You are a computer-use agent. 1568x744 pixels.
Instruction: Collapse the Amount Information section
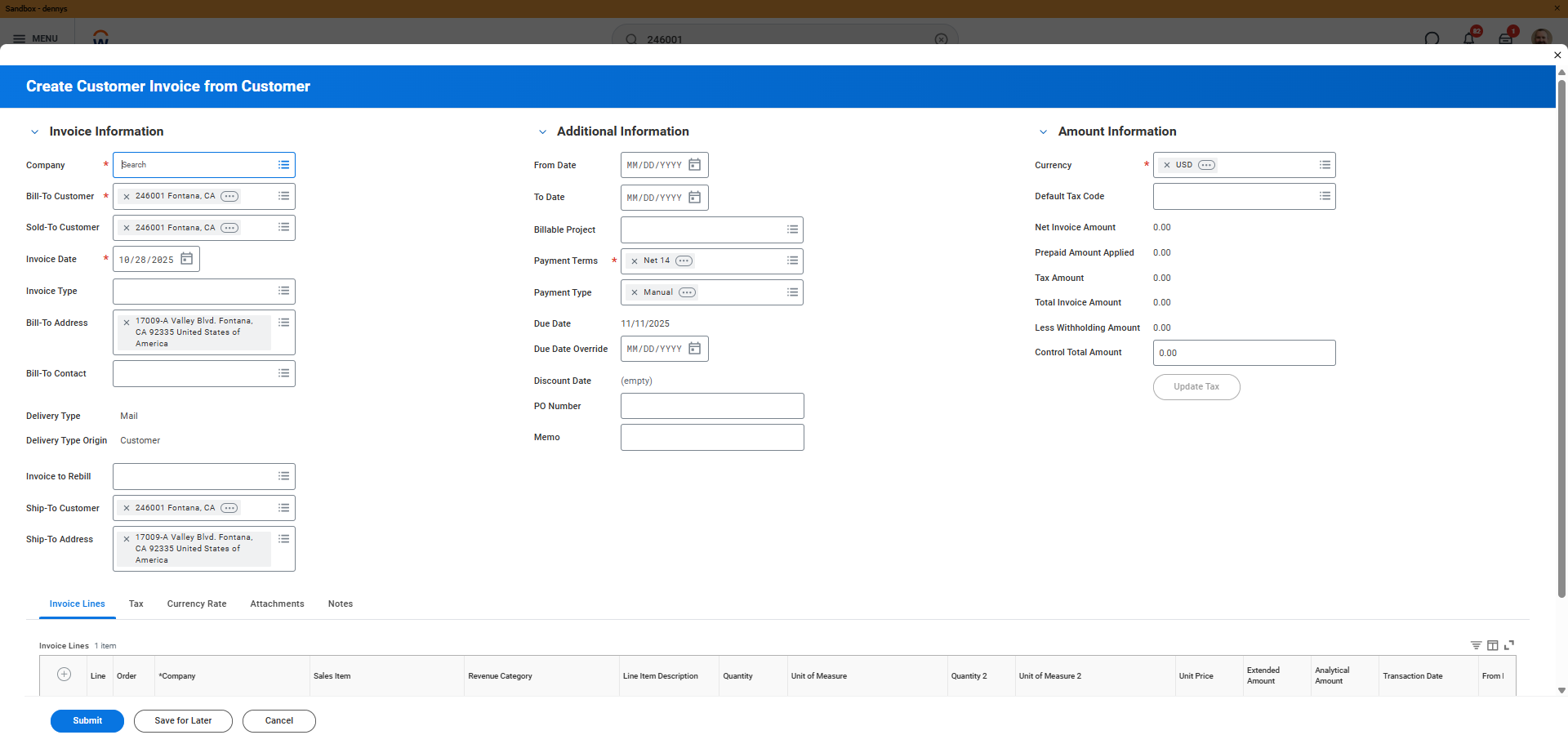point(1043,131)
